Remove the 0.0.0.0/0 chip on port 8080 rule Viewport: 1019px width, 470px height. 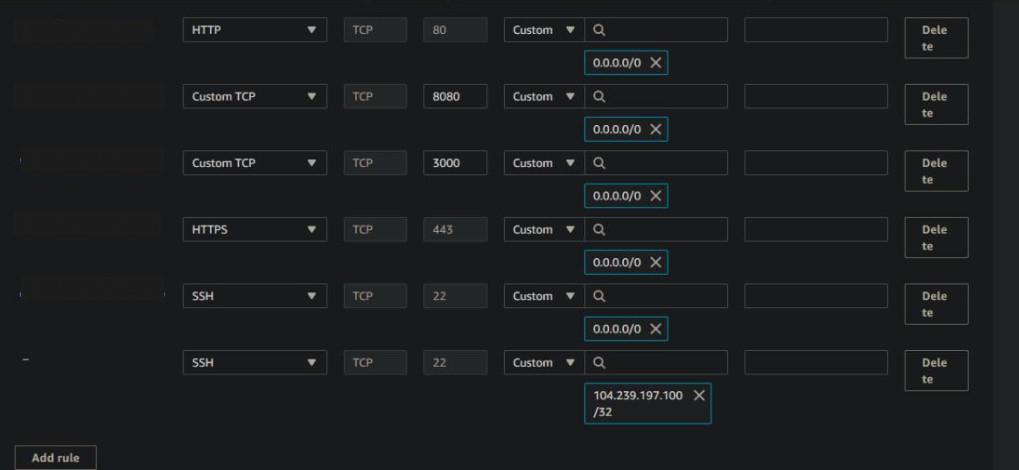click(x=656, y=130)
